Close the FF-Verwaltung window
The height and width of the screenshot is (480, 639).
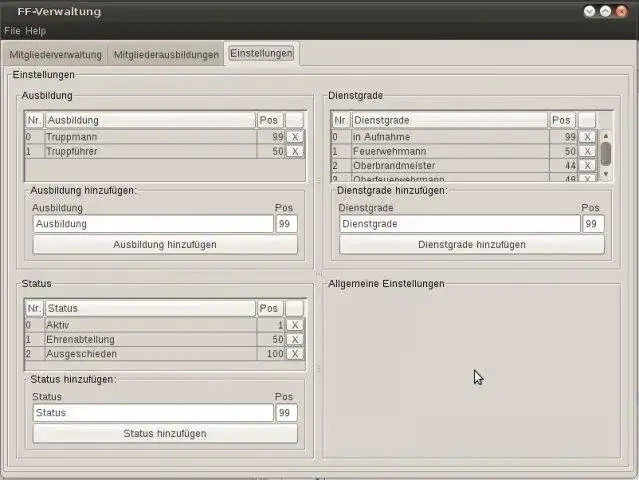coord(621,11)
